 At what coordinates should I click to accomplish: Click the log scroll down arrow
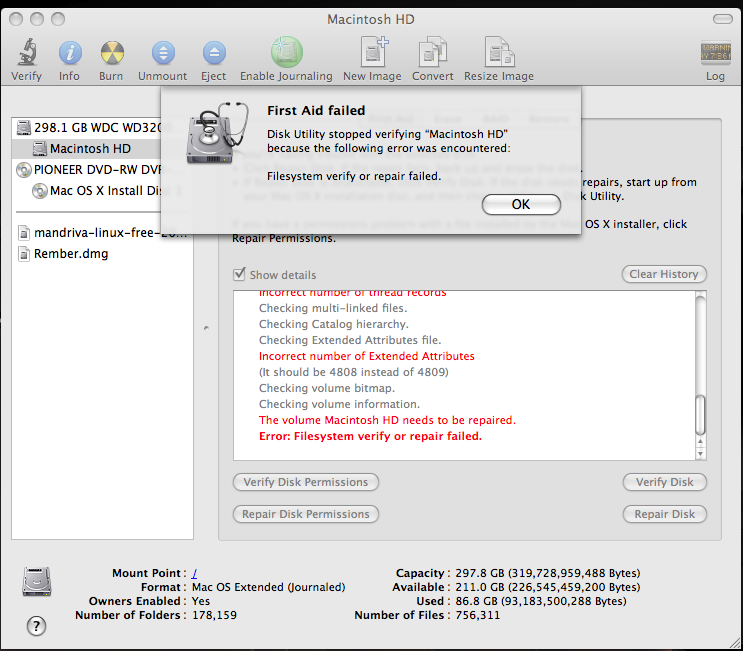(700, 454)
